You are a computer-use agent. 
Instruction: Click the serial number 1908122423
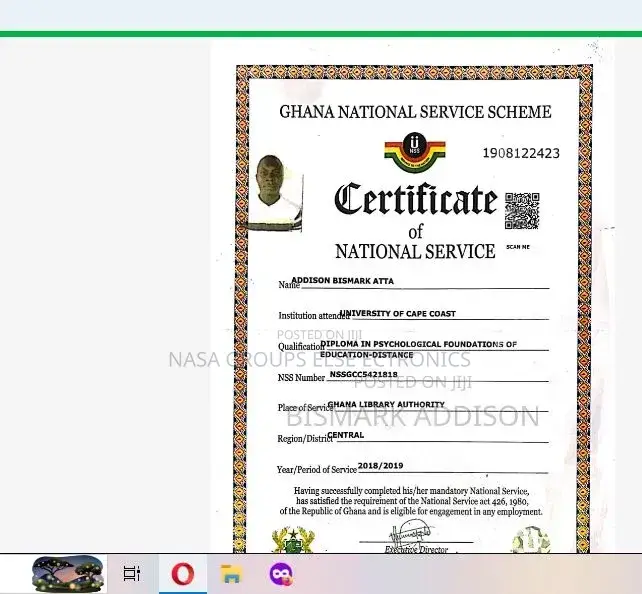521,153
